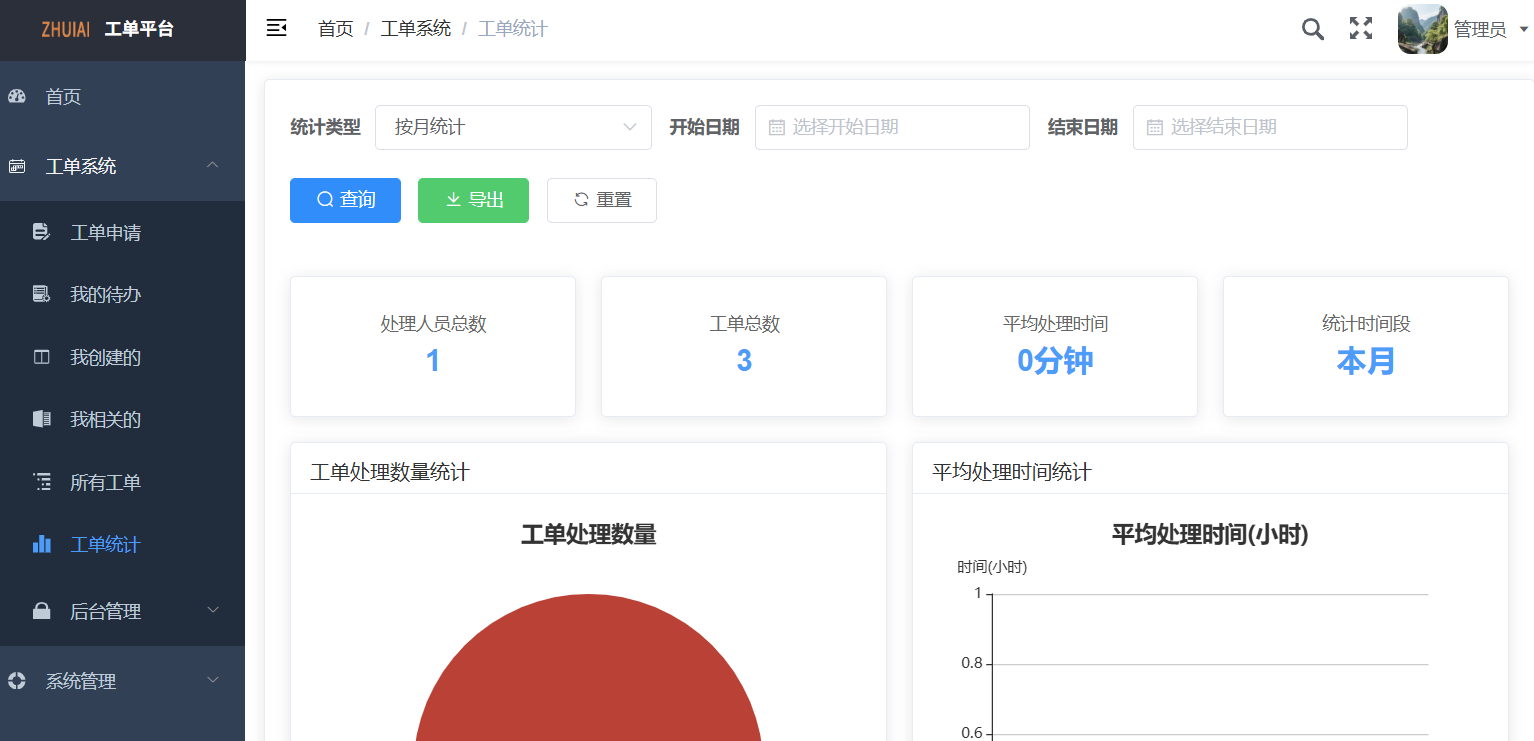Viewport: 1534px width, 741px height.
Task: Click the 重置 reset button
Action: (601, 200)
